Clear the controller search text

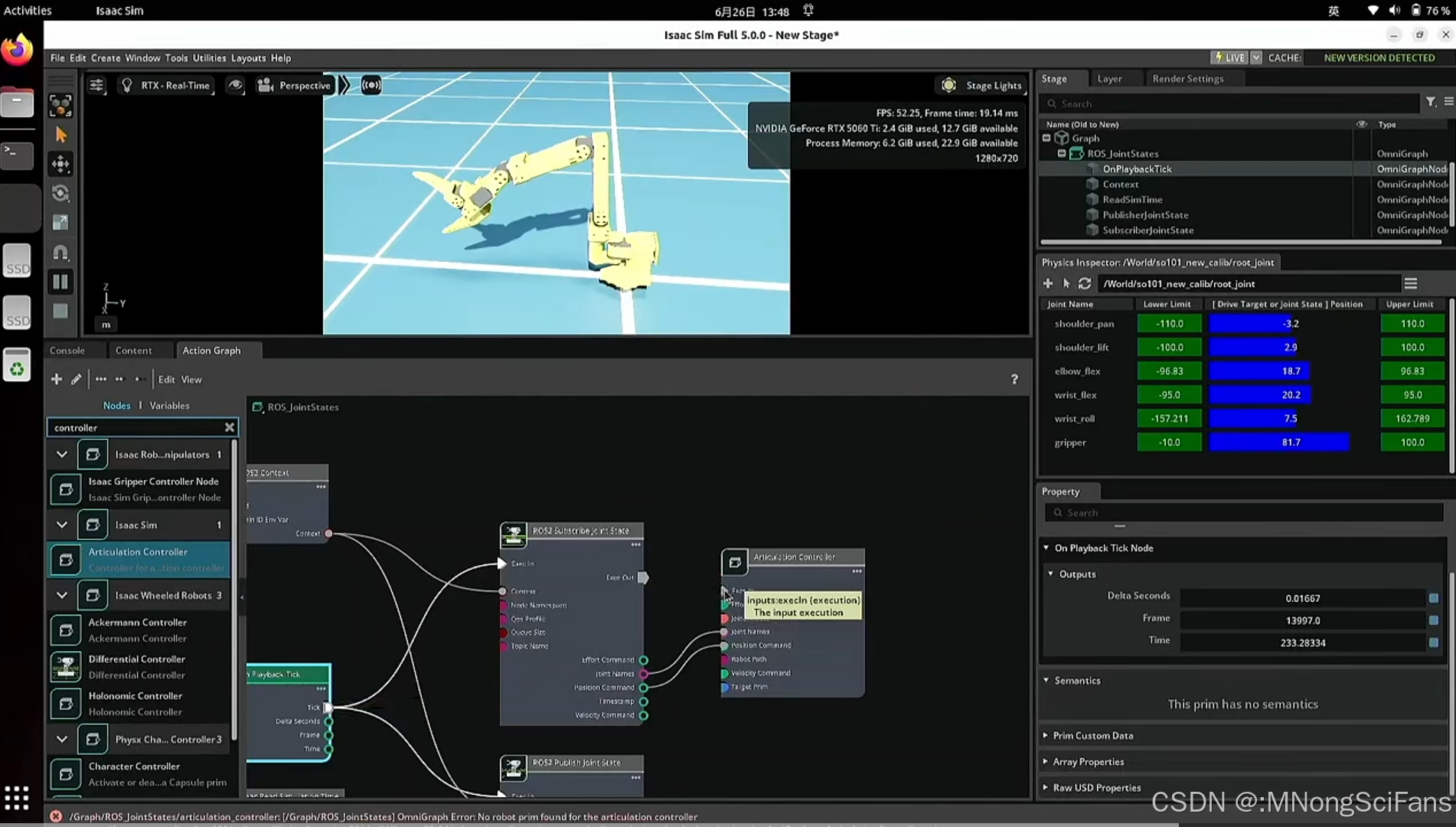(x=229, y=427)
